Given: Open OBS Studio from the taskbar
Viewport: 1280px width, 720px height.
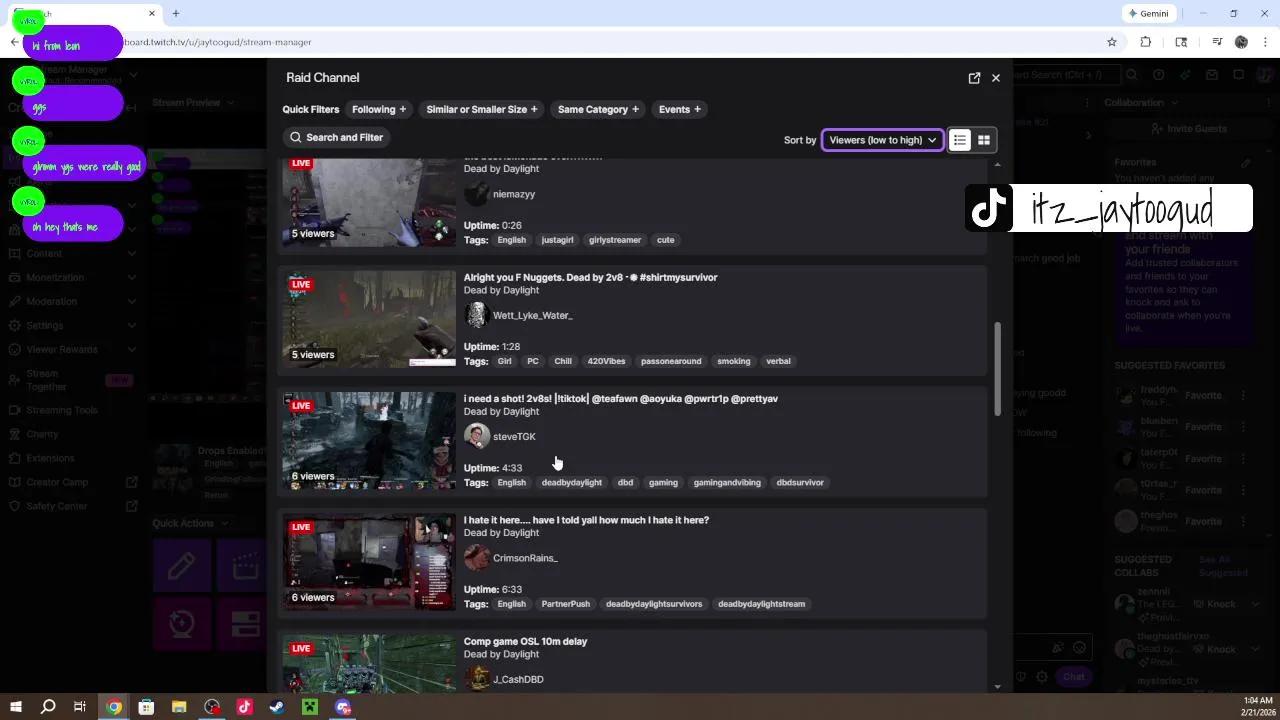Looking at the screenshot, I should (x=212, y=707).
